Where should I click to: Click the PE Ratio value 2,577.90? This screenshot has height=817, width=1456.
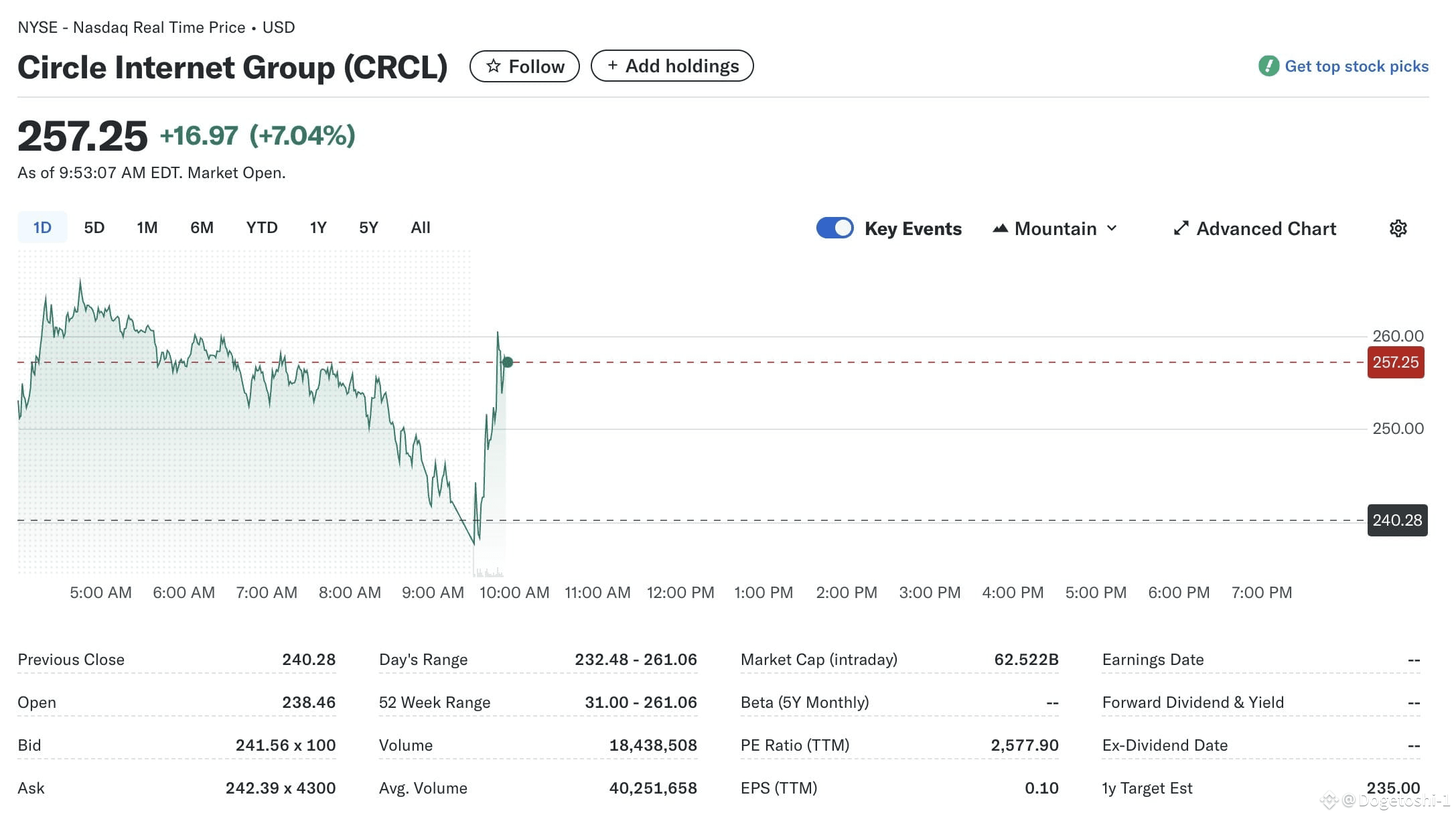(1025, 745)
